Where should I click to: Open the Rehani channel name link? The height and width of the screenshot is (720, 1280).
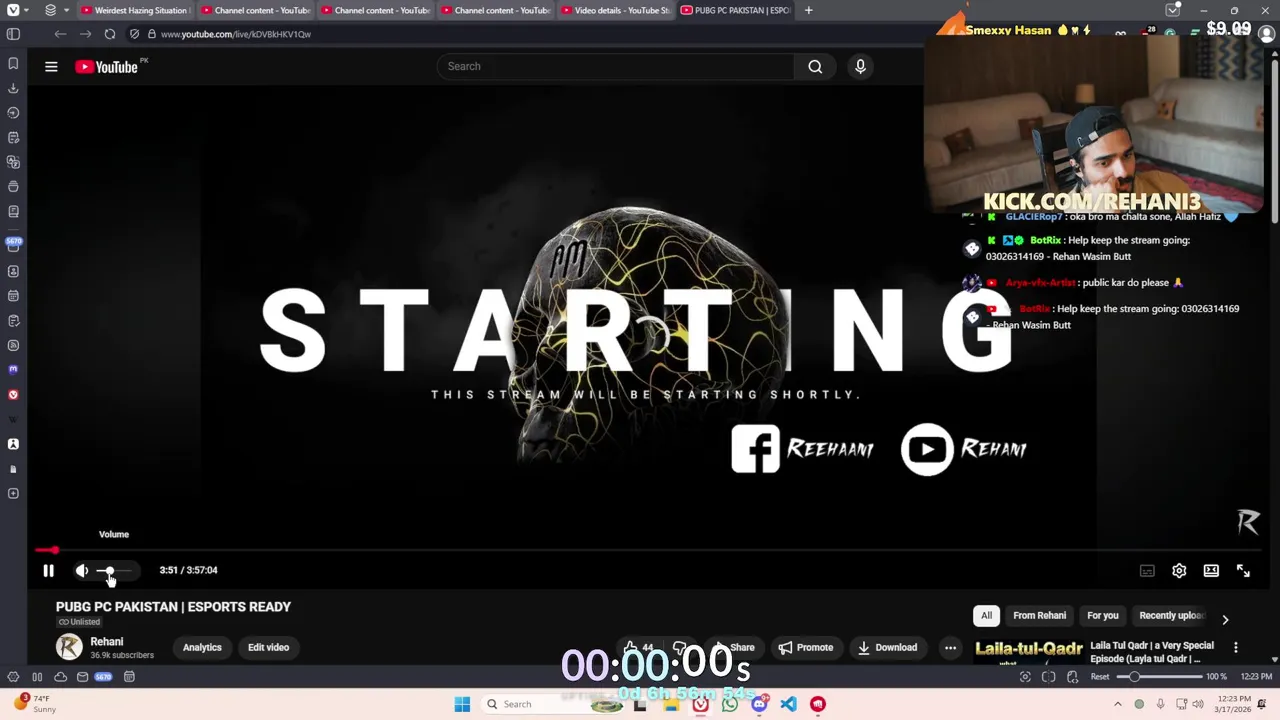(107, 641)
